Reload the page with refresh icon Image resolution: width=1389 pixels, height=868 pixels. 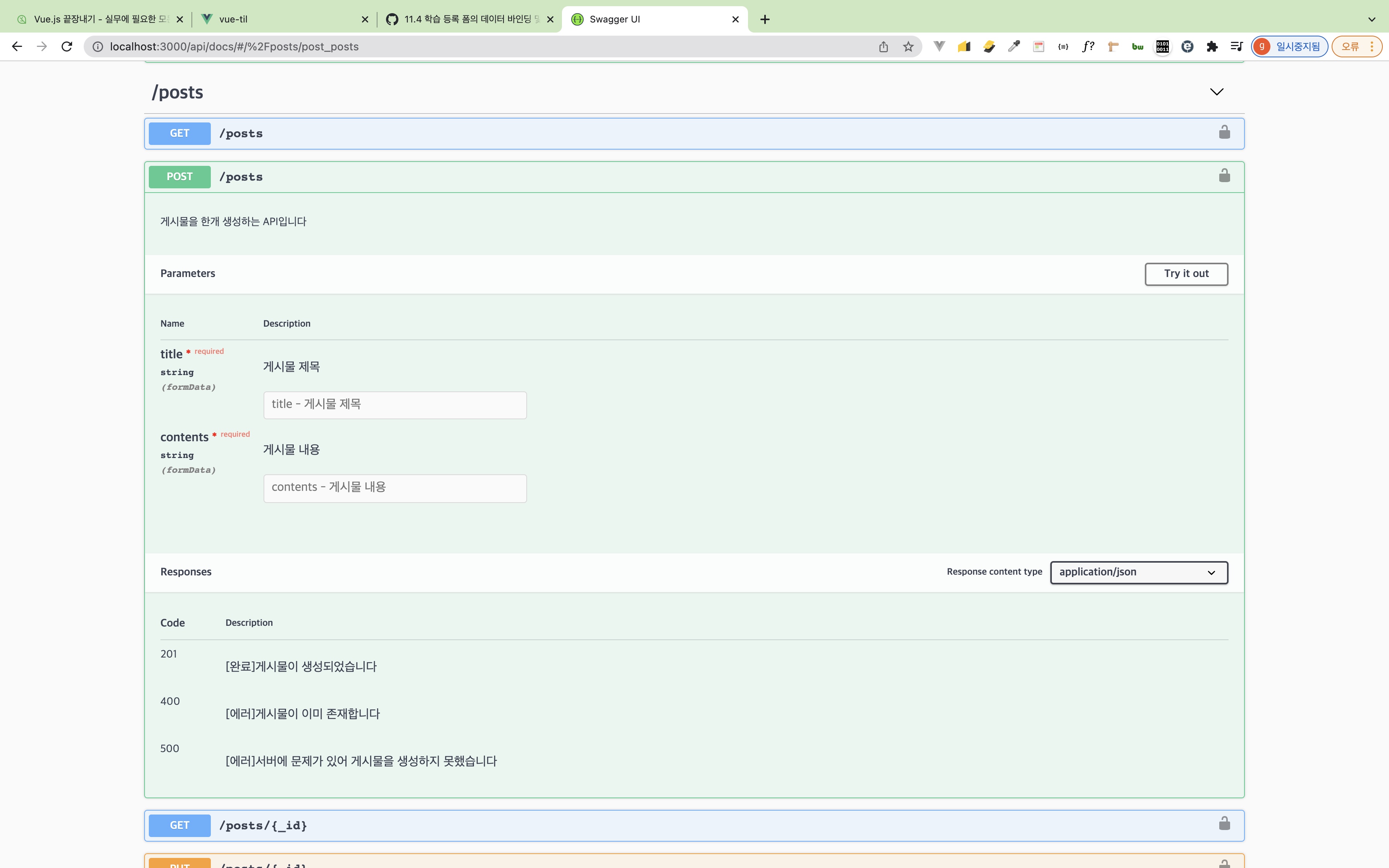[67, 46]
